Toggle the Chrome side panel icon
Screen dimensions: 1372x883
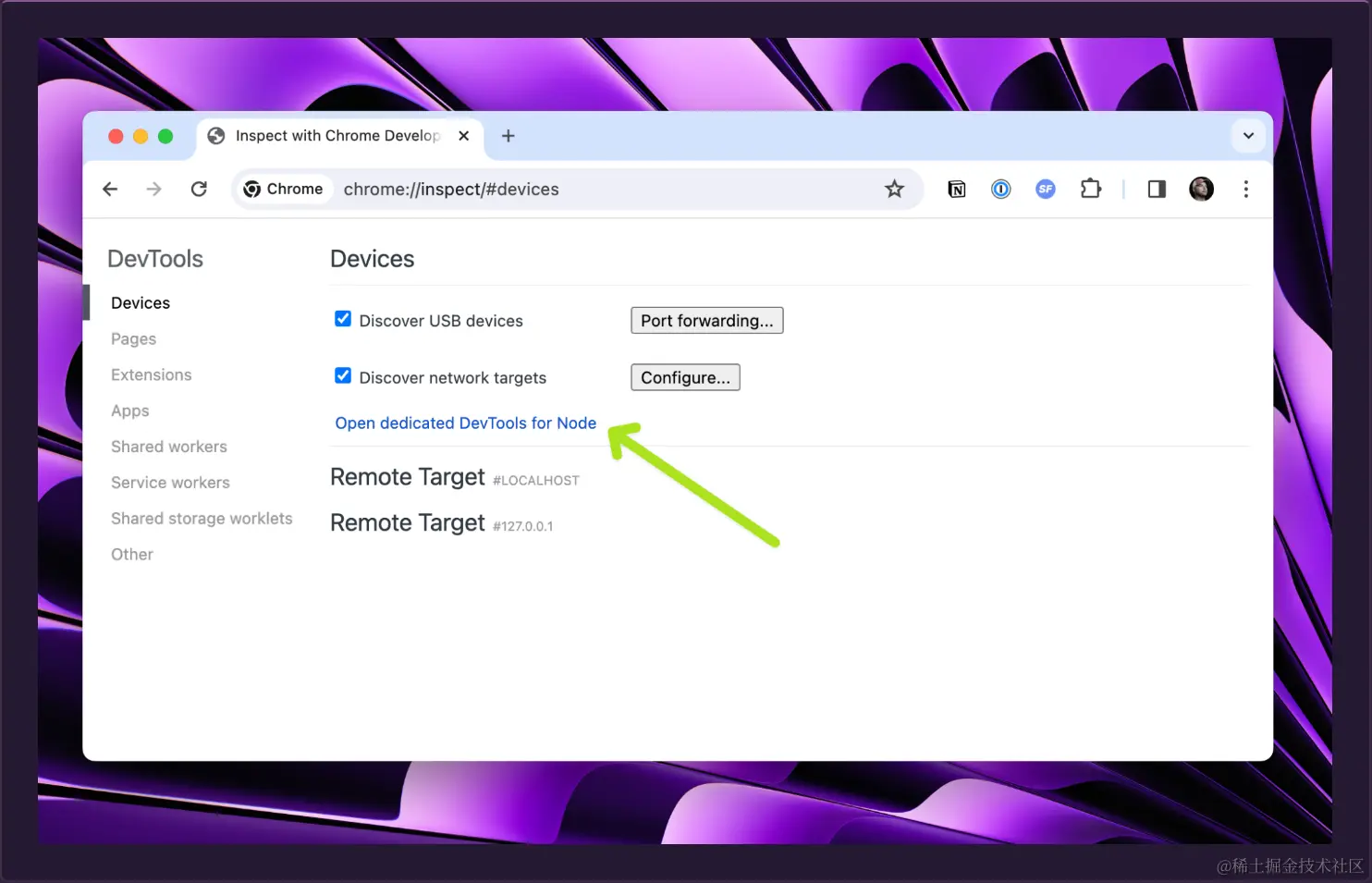tap(1157, 190)
